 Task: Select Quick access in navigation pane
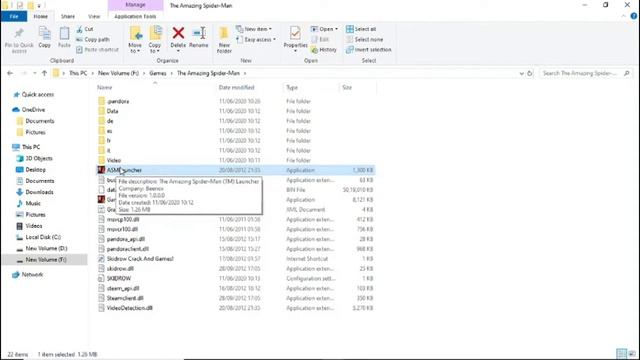tap(38, 94)
